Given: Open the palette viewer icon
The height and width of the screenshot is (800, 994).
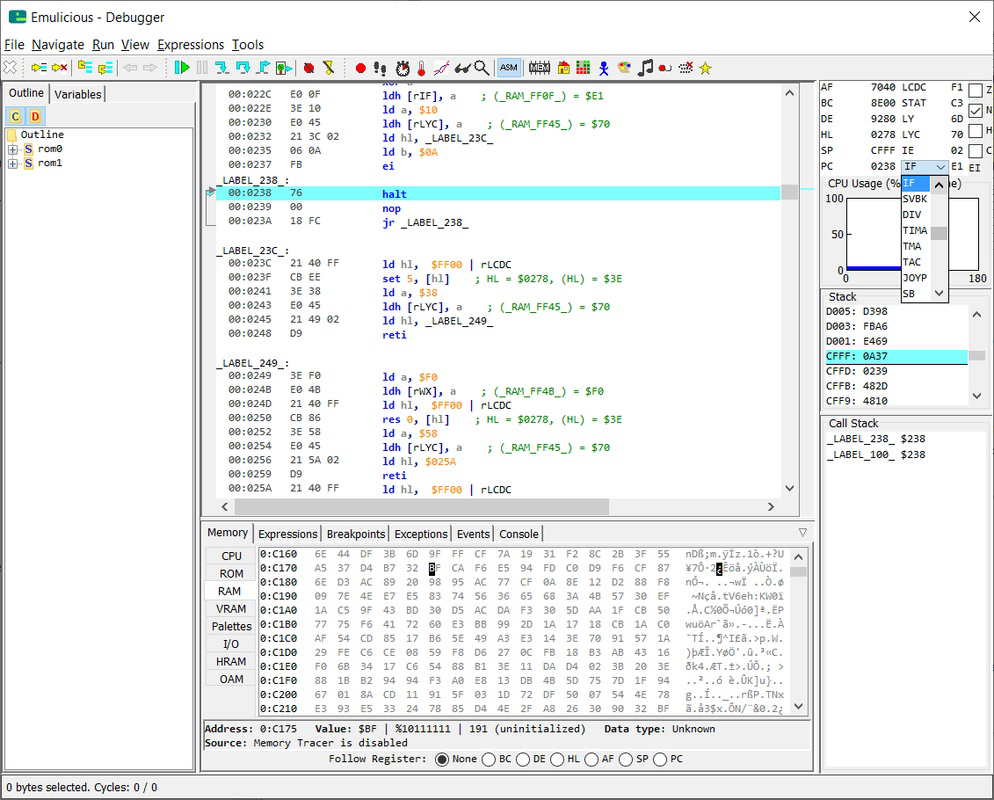Looking at the screenshot, I should pyautogui.click(x=624, y=67).
